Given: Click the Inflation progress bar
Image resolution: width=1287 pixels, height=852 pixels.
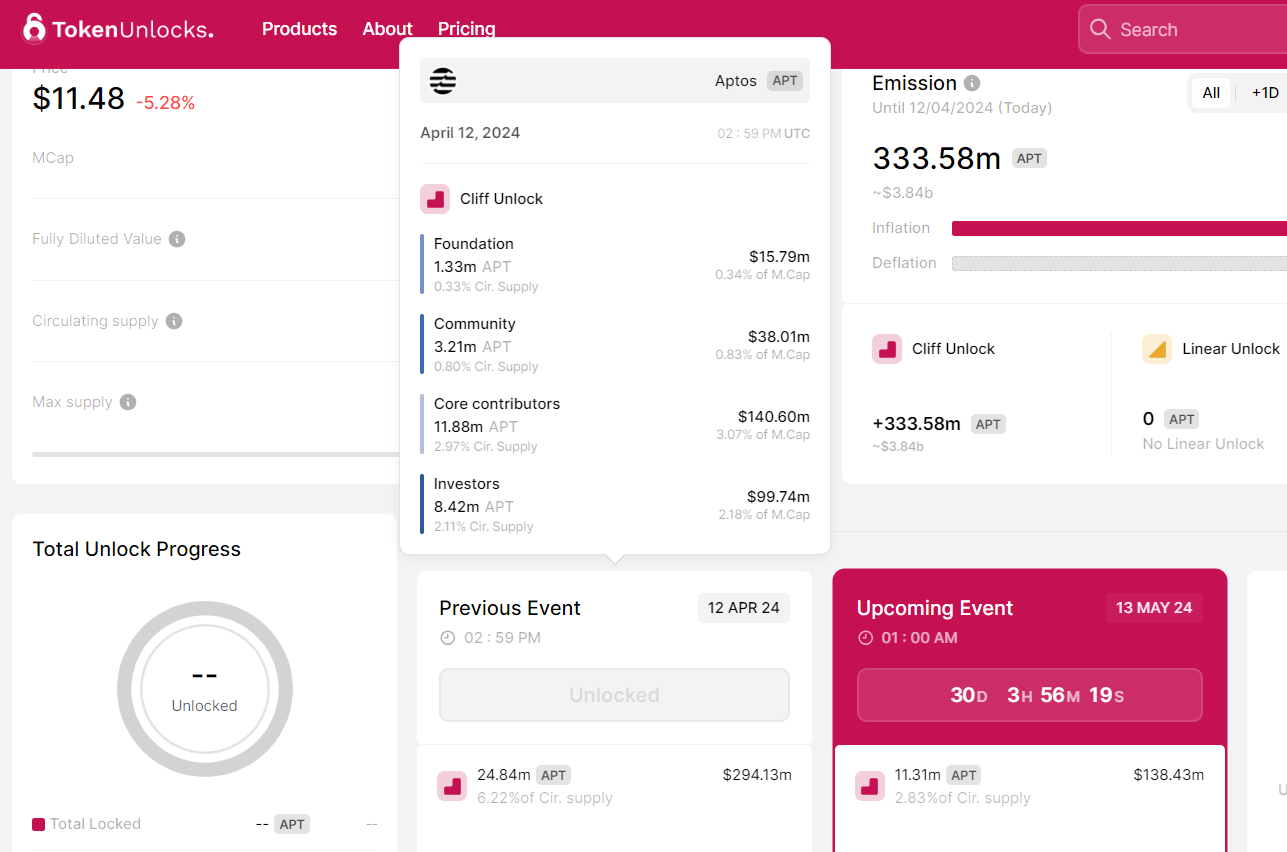Looking at the screenshot, I should point(1119,228).
